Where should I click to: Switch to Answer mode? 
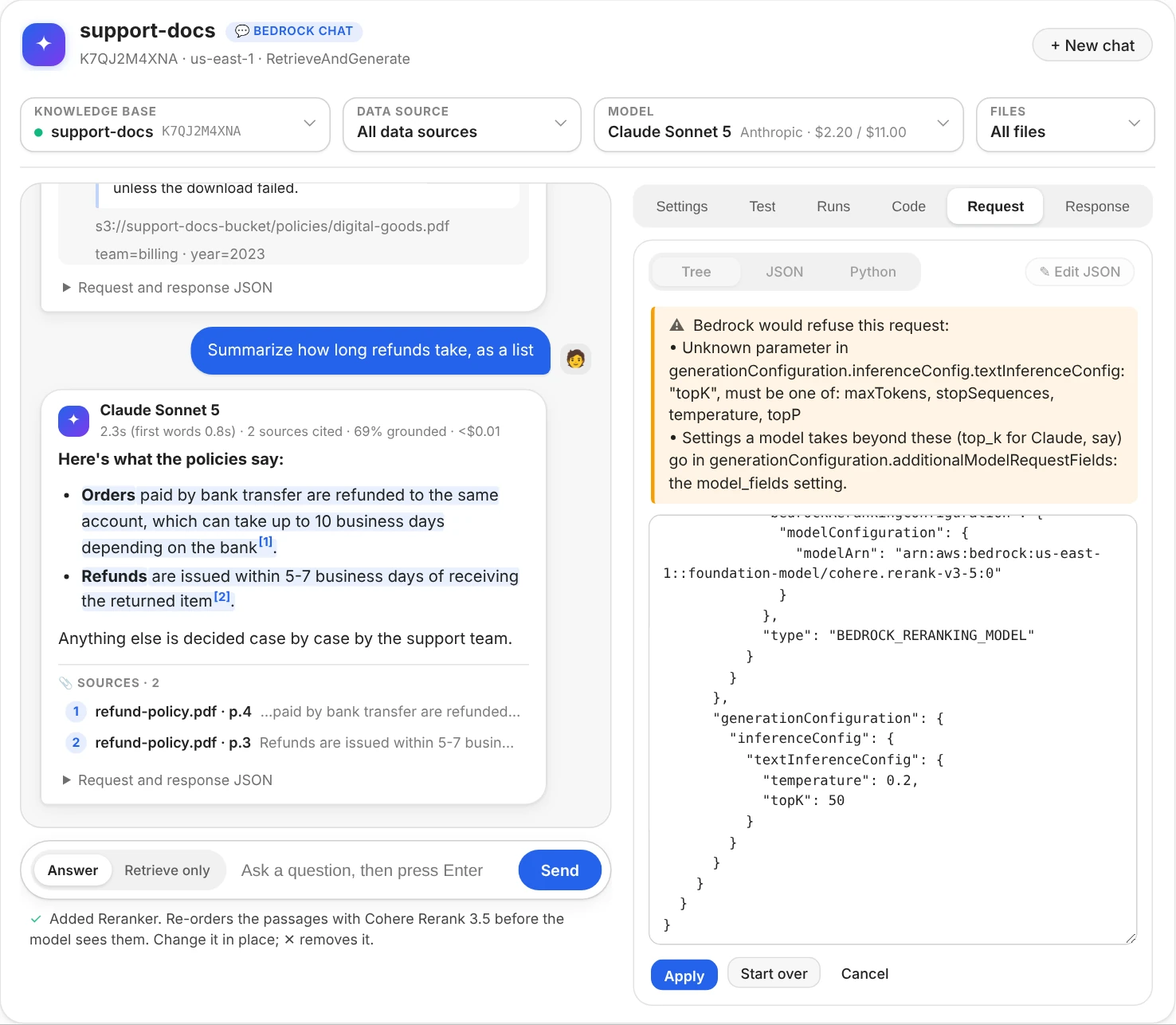[73, 870]
